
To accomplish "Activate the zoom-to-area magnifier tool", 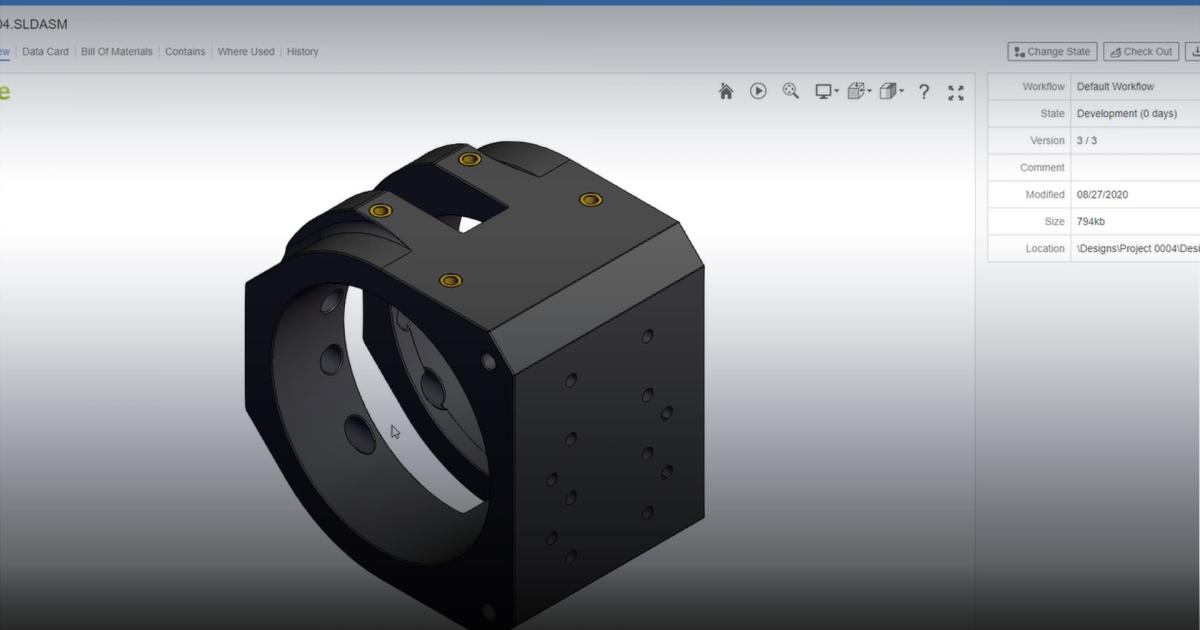I will point(790,91).
